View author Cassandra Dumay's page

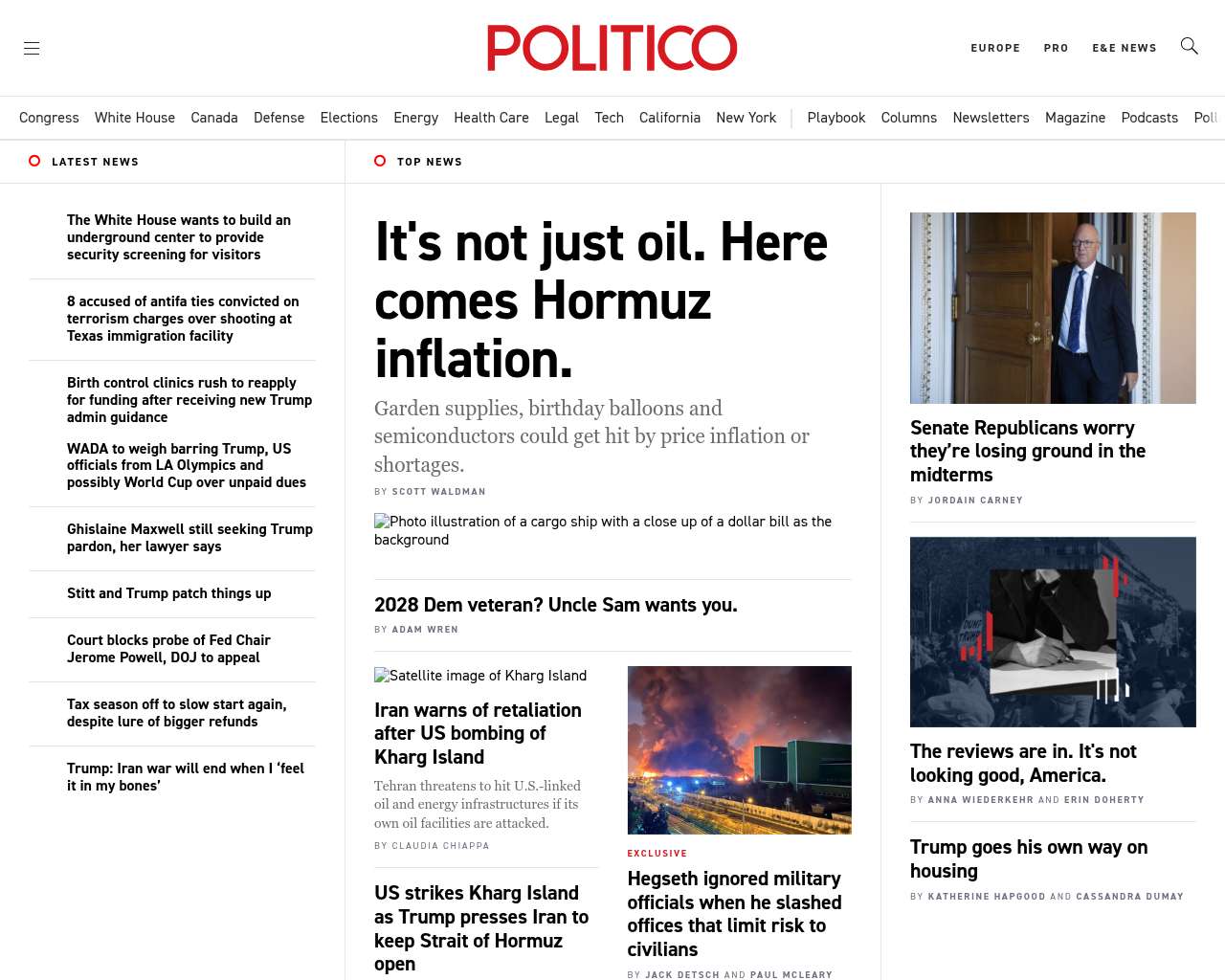tap(1130, 897)
